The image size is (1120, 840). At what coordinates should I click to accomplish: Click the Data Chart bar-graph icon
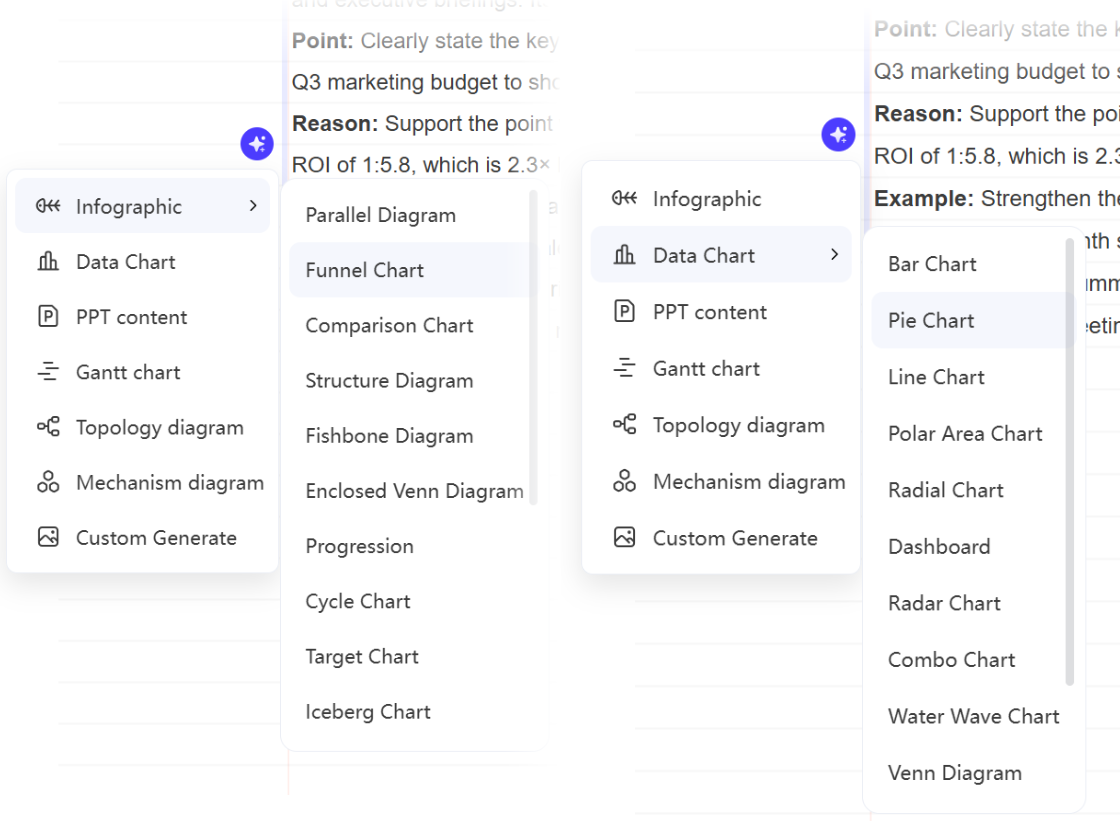47,261
